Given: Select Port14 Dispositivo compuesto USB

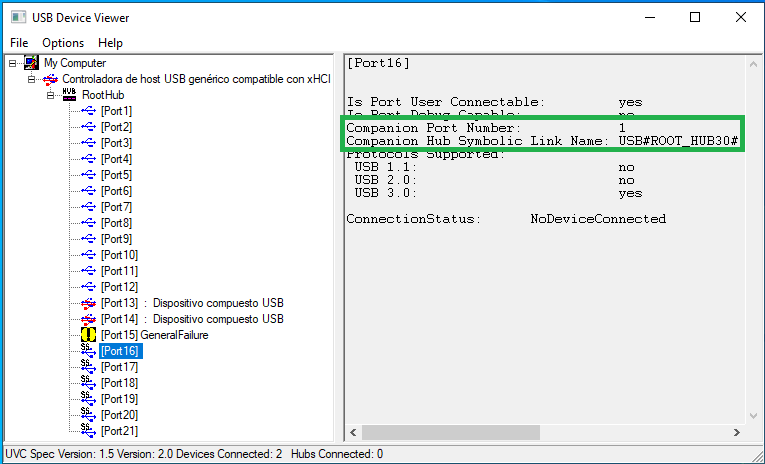Looking at the screenshot, I should click(x=191, y=319).
